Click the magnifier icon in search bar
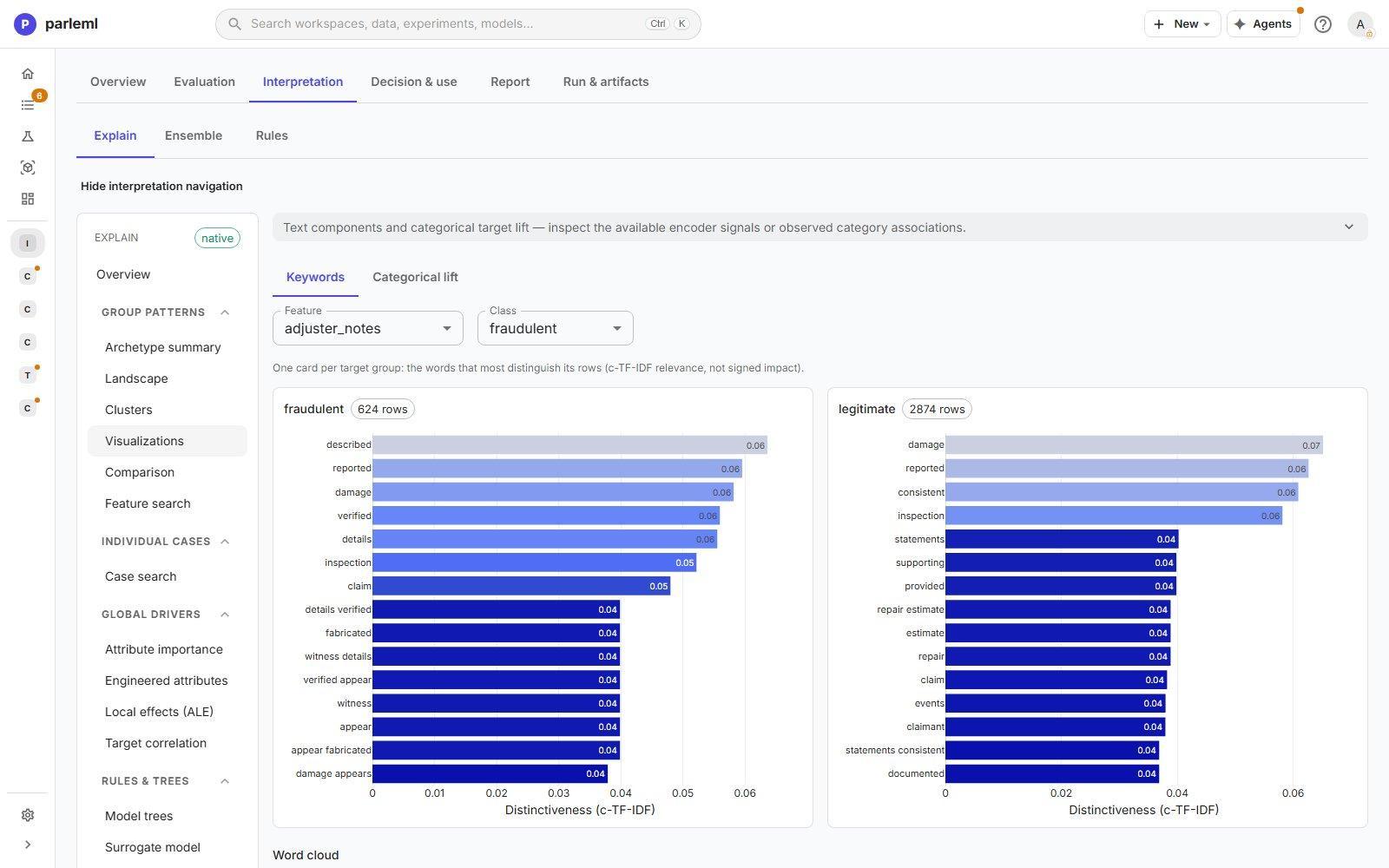 [234, 24]
